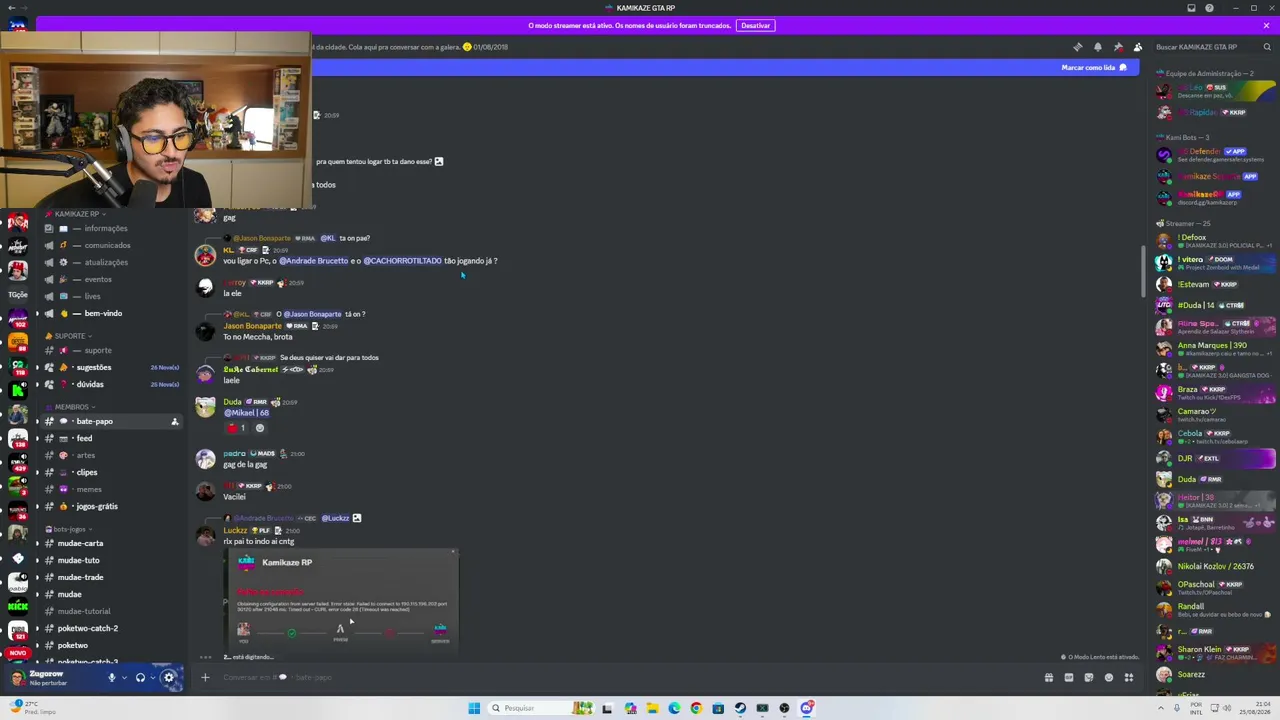The width and height of the screenshot is (1280, 720).
Task: Open the GIF picker
Action: click(x=1068, y=678)
